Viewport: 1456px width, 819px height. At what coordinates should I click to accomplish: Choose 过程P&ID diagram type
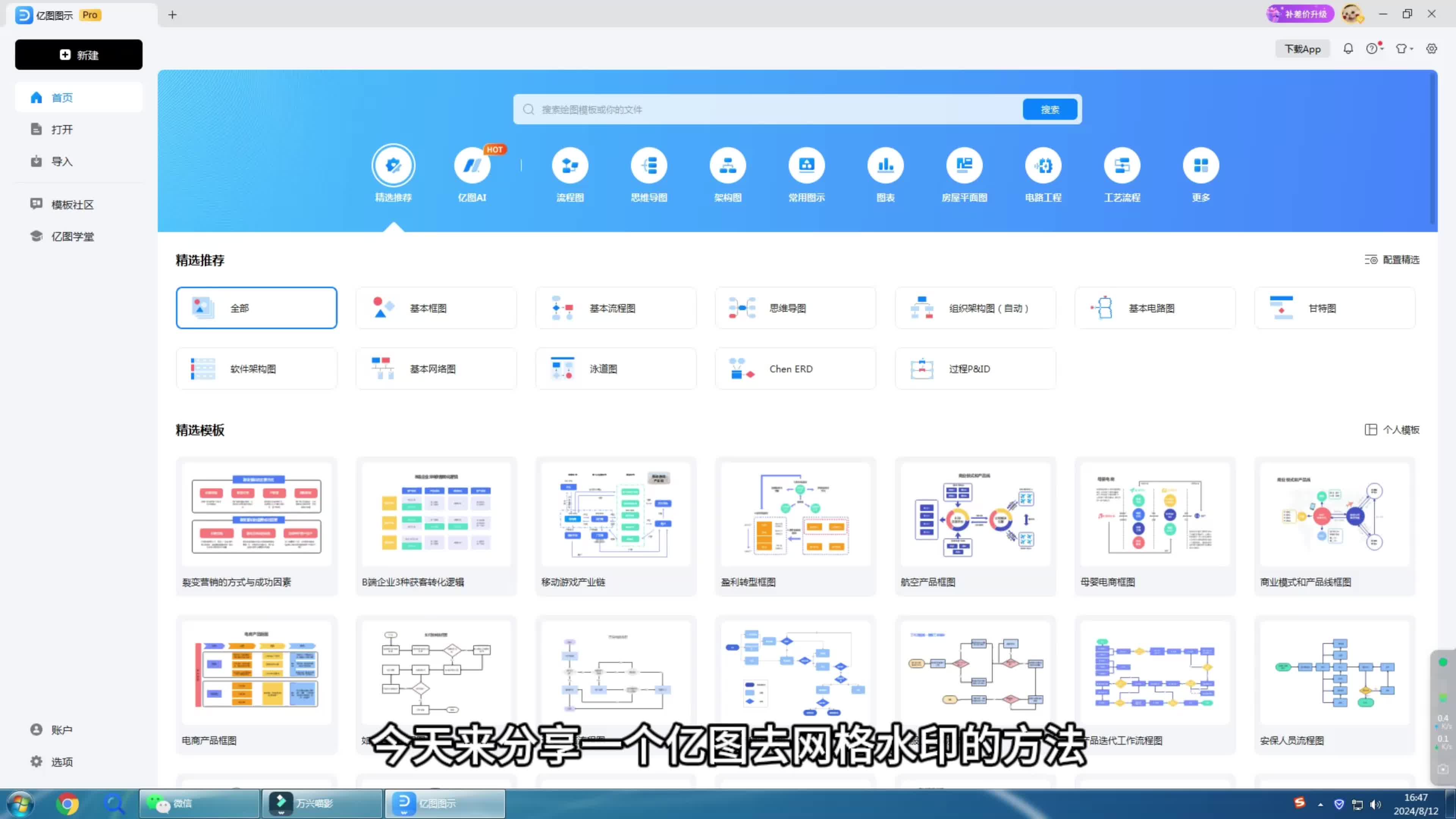click(976, 369)
